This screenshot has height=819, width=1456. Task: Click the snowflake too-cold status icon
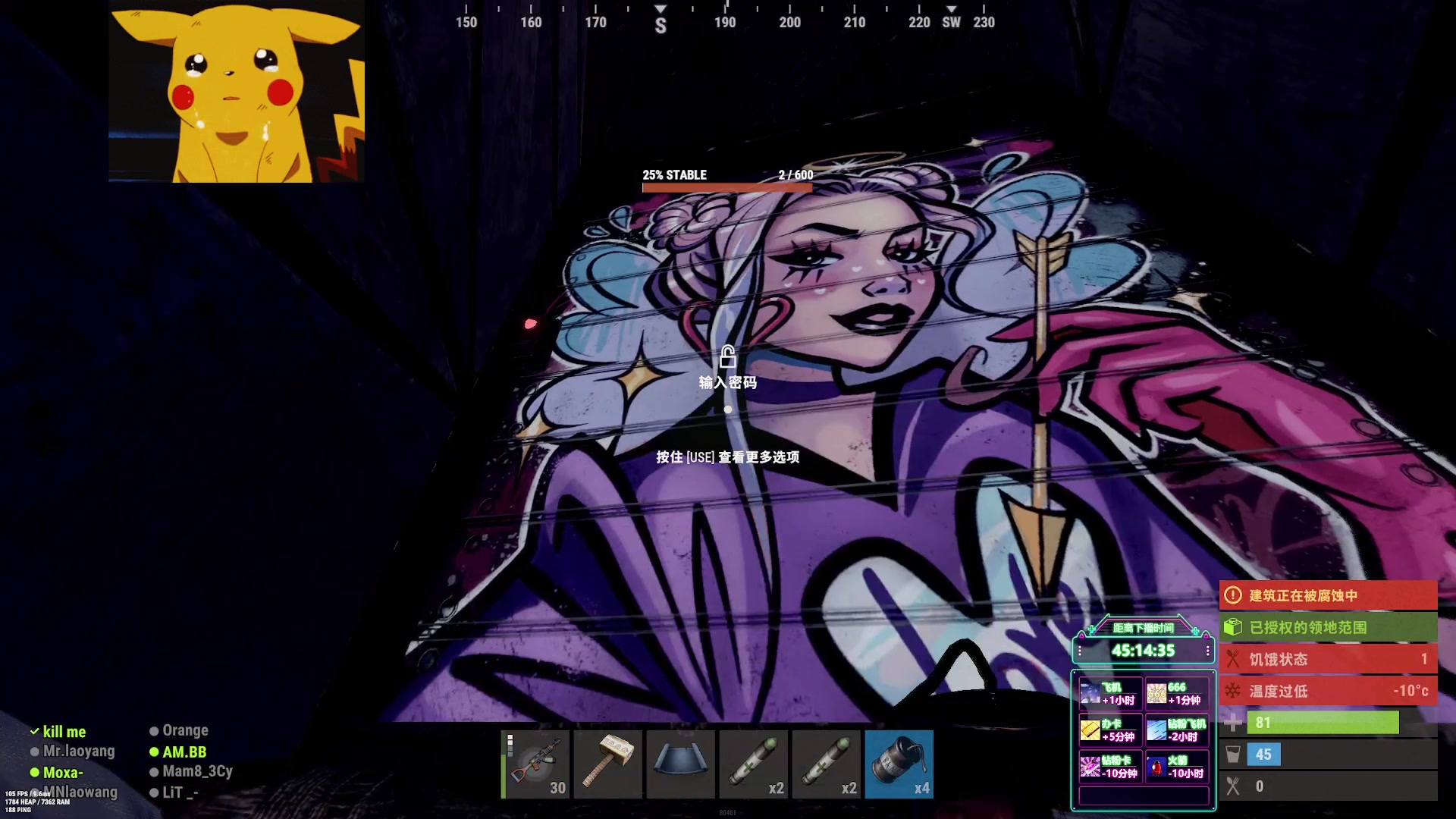tap(1234, 691)
